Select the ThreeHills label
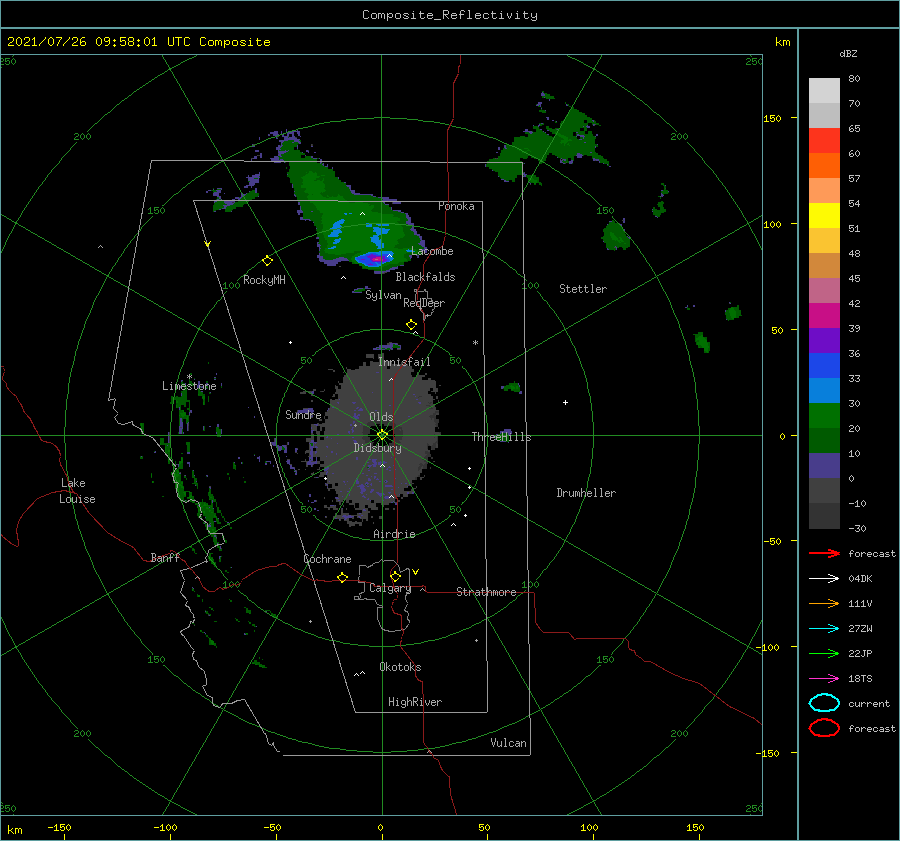This screenshot has height=841, width=900. click(x=501, y=437)
